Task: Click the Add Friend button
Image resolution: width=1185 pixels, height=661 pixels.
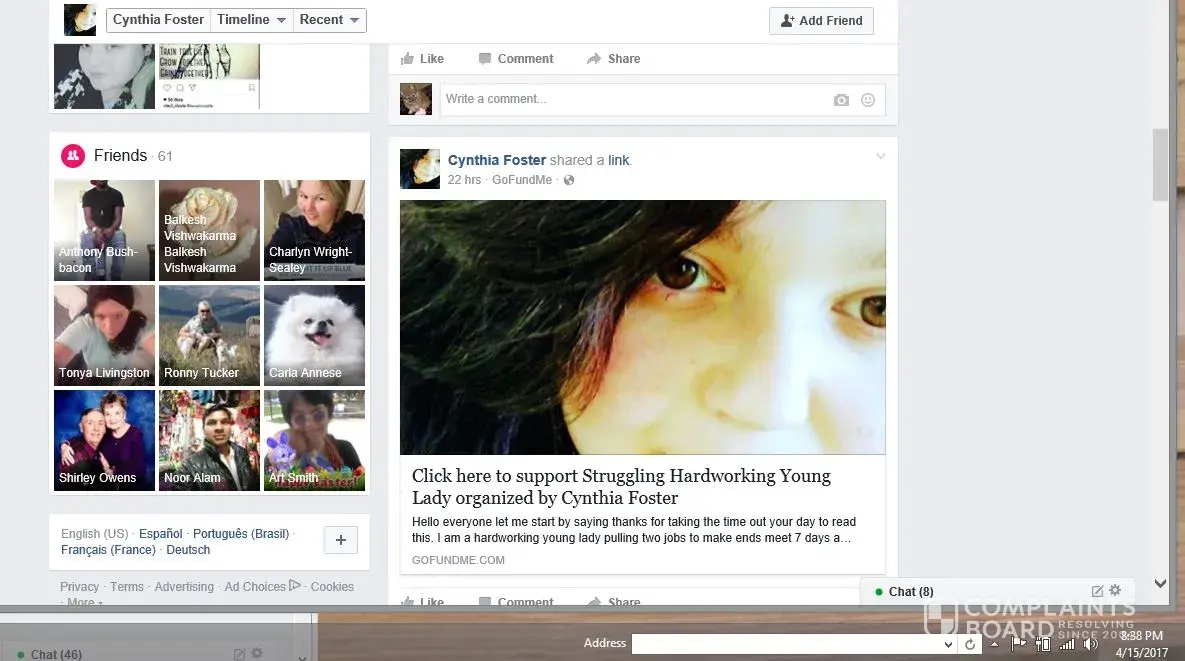Action: click(x=821, y=21)
